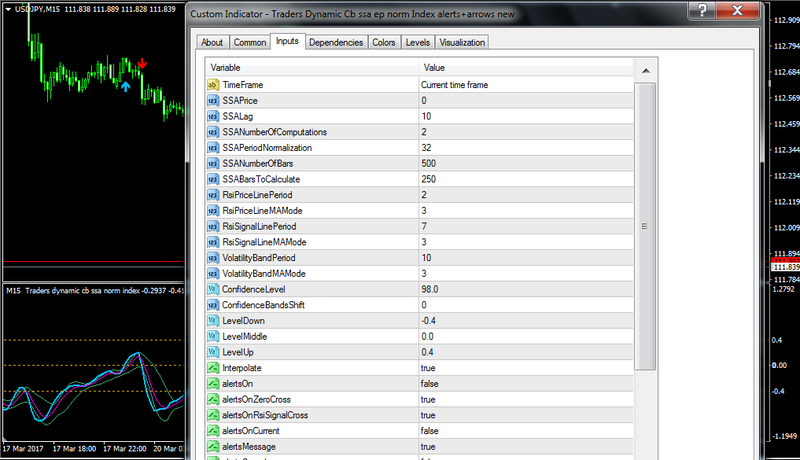800x460 pixels.
Task: Open the Dependencies tab
Action: coord(336,42)
